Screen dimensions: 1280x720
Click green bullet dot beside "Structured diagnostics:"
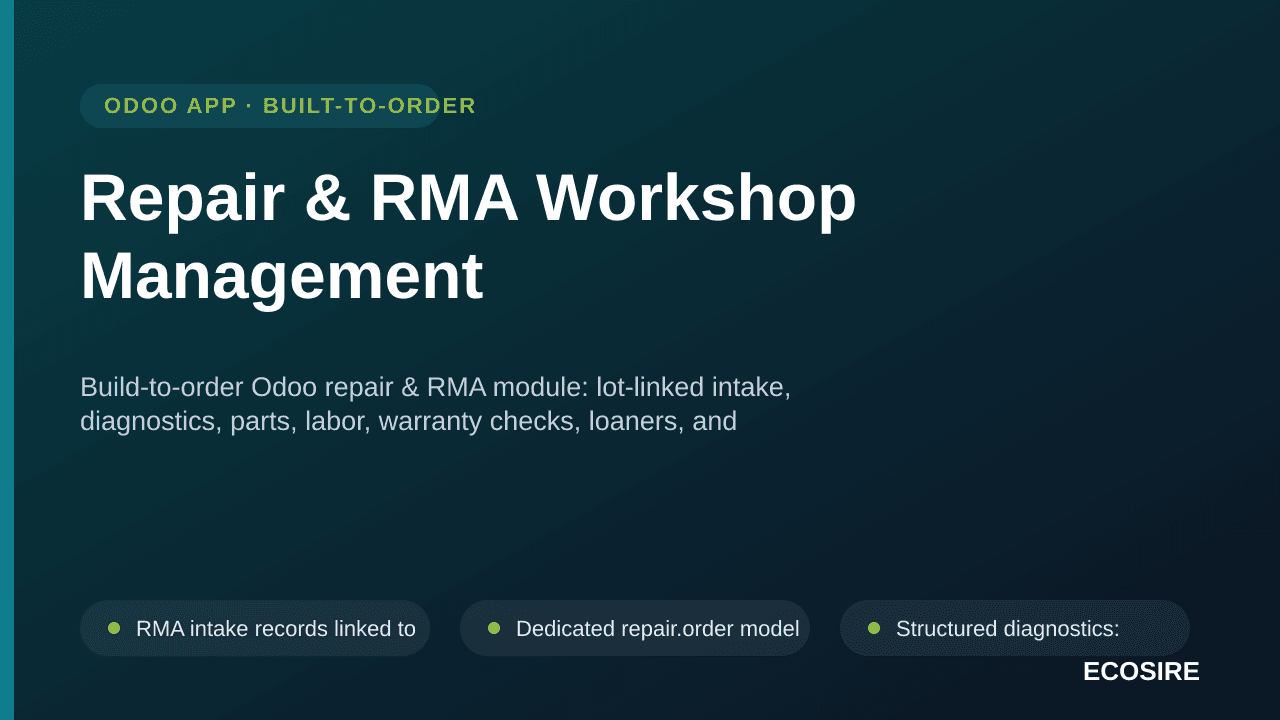(x=874, y=628)
